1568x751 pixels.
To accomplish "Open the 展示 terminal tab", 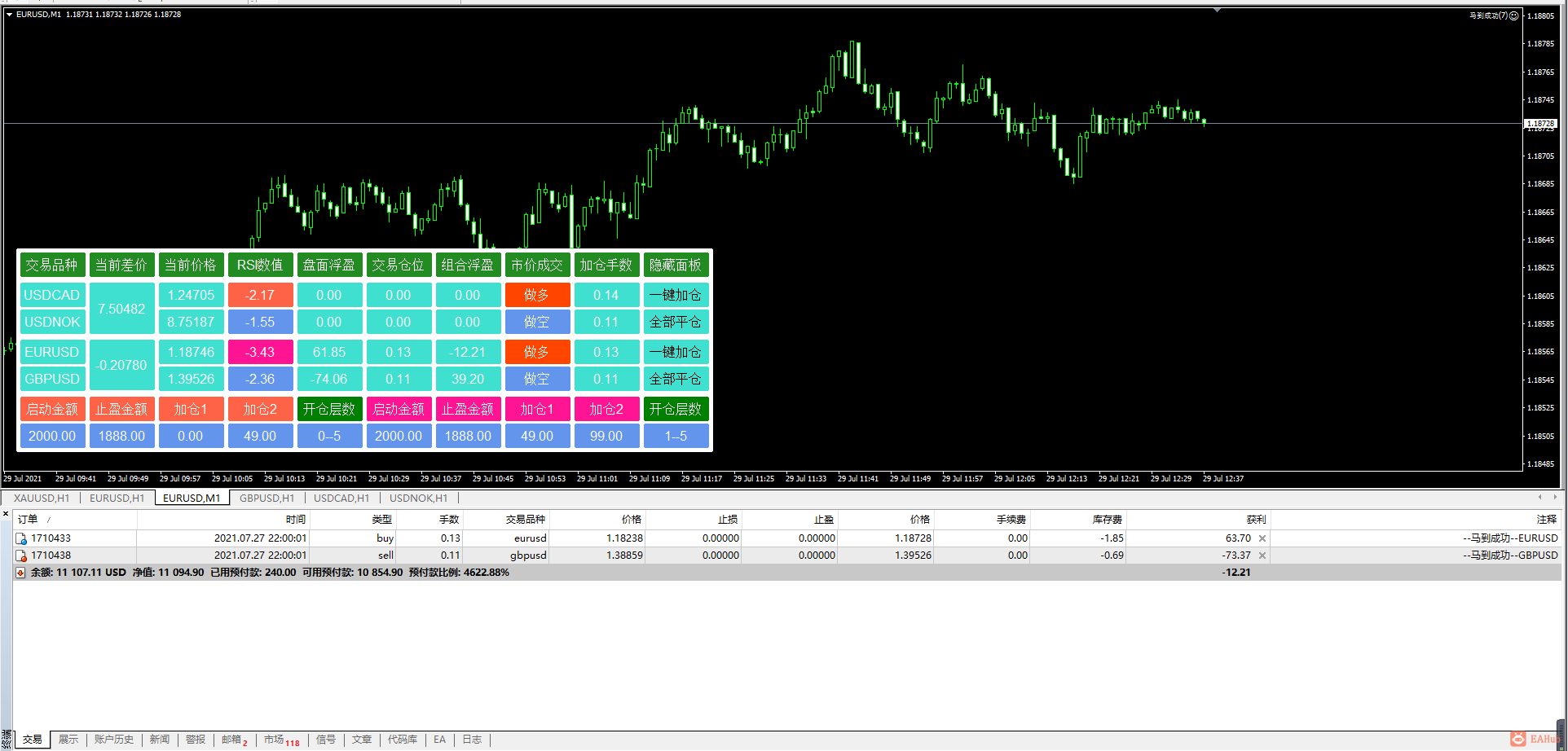I will pos(68,740).
